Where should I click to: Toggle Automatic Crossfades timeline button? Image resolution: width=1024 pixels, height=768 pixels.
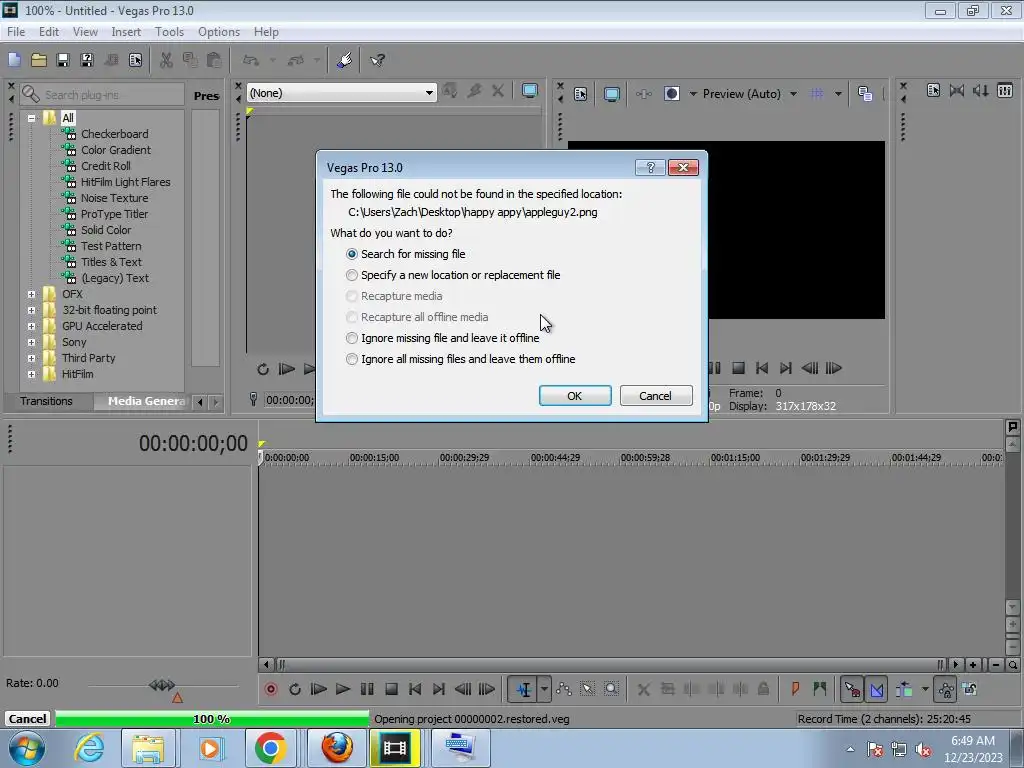coord(876,689)
